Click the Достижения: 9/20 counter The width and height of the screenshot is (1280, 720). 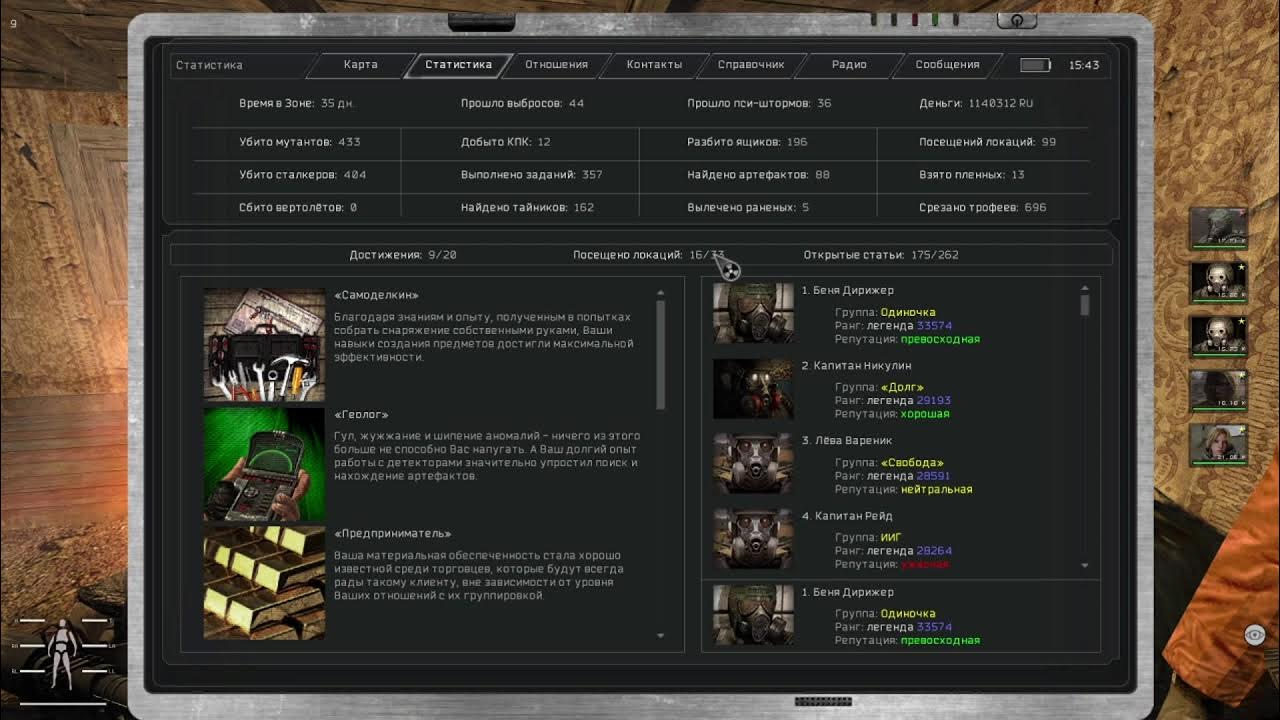403,255
